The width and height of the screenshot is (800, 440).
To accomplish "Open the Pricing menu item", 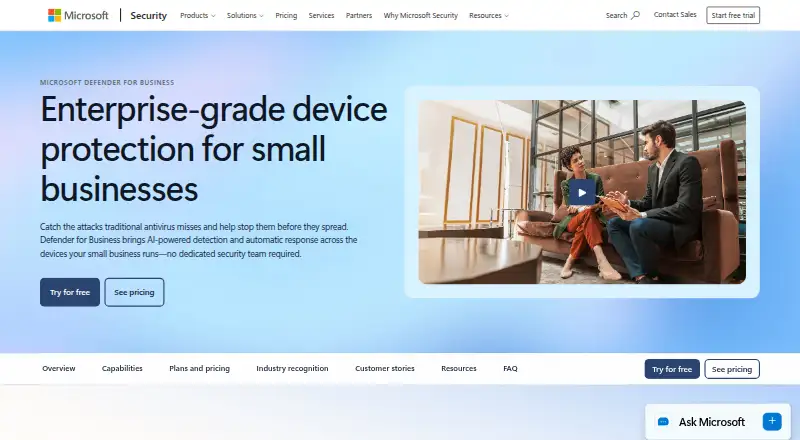I will tap(286, 15).
